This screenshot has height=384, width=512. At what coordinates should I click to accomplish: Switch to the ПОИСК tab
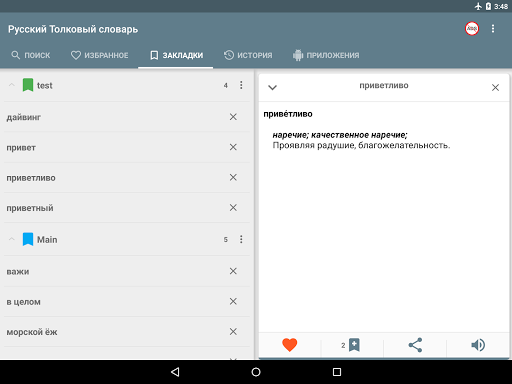[31, 55]
